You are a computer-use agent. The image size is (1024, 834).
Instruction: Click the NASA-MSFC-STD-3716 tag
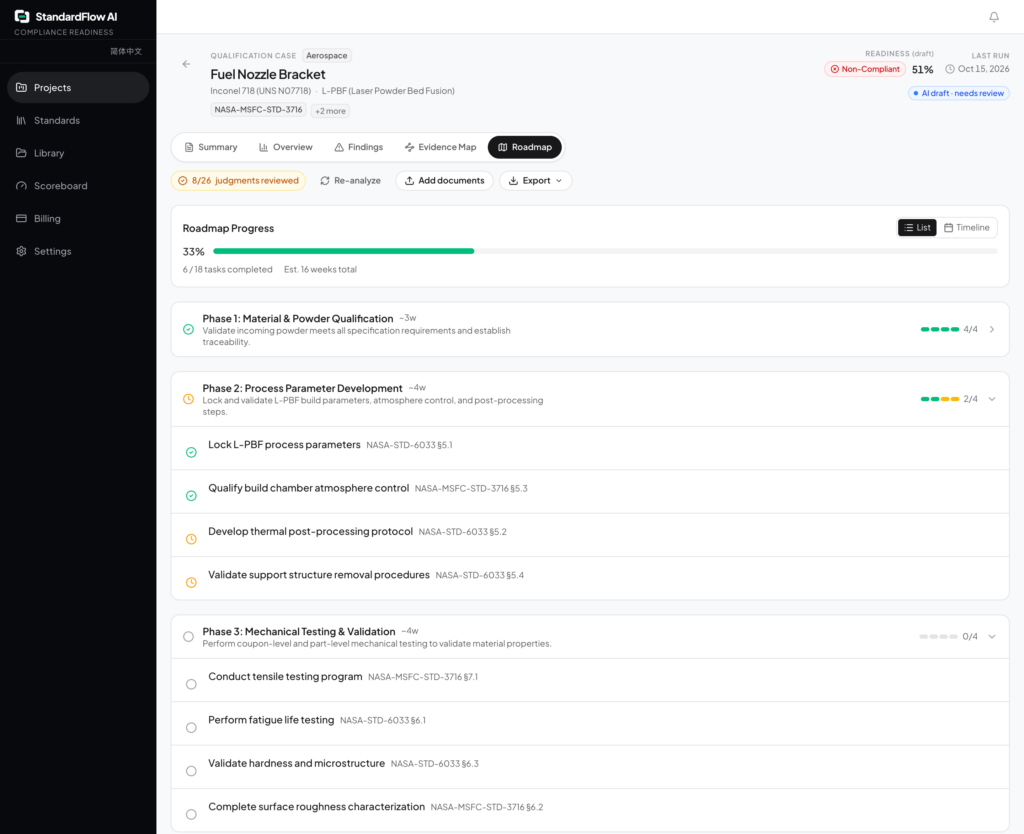click(x=258, y=110)
